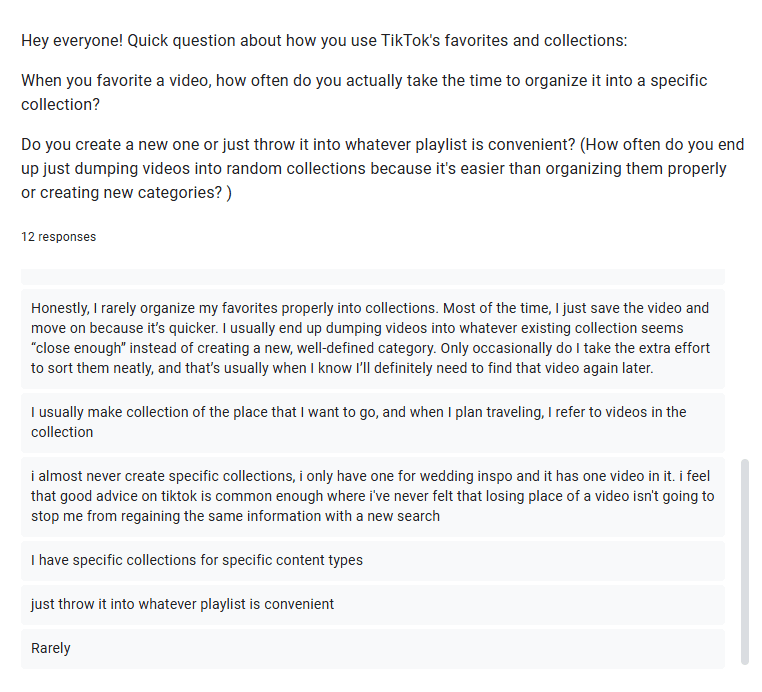Viewport: 762px width, 692px height.
Task: Click the 'Do you create a new one' paragraph
Action: 382,169
